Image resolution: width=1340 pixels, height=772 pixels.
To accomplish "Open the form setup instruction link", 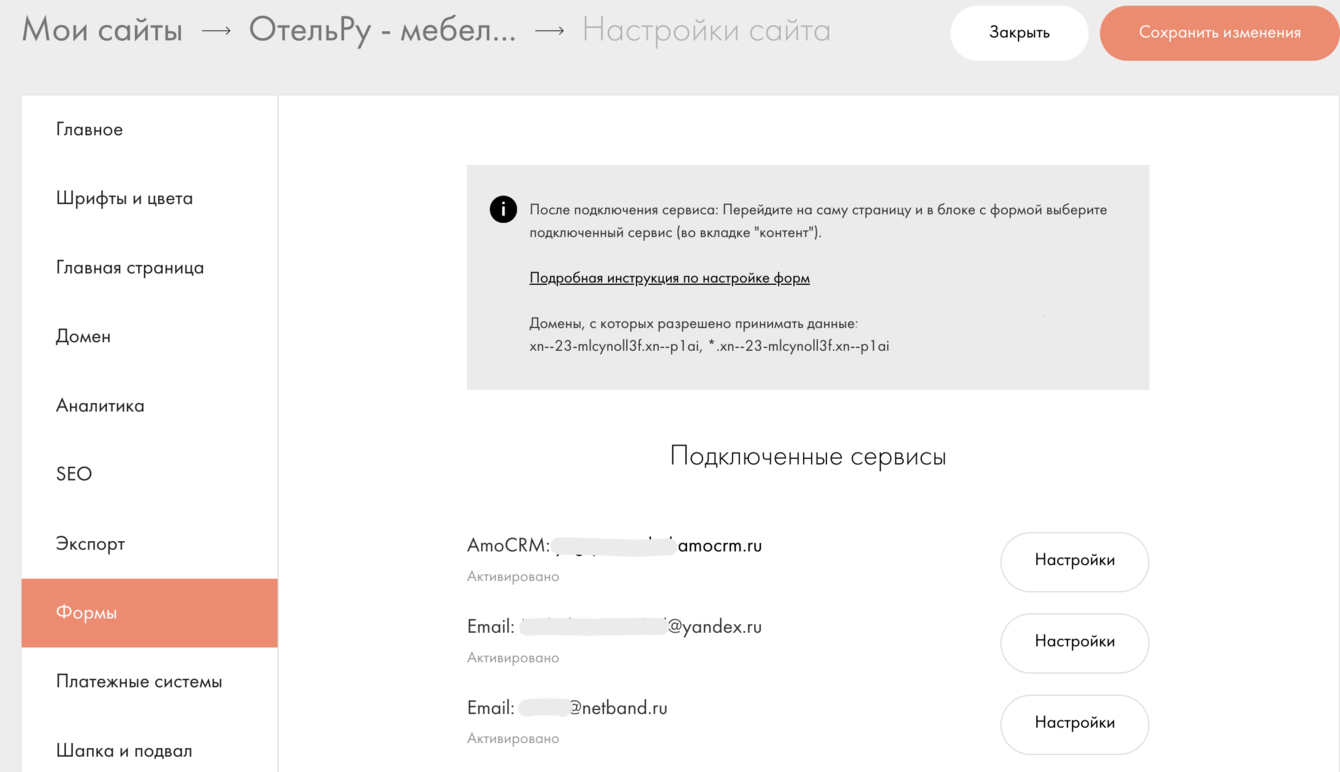I will (669, 278).
